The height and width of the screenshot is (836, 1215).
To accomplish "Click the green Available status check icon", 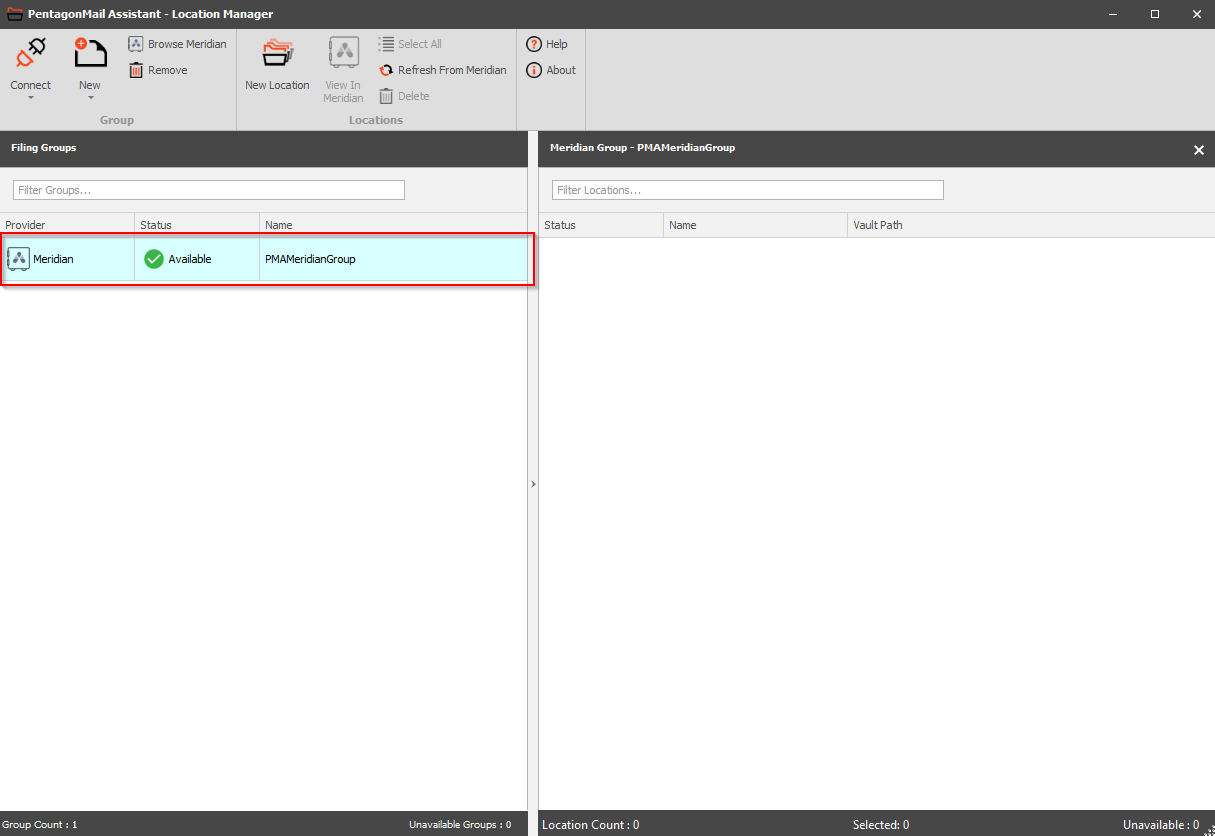I will pyautogui.click(x=154, y=259).
